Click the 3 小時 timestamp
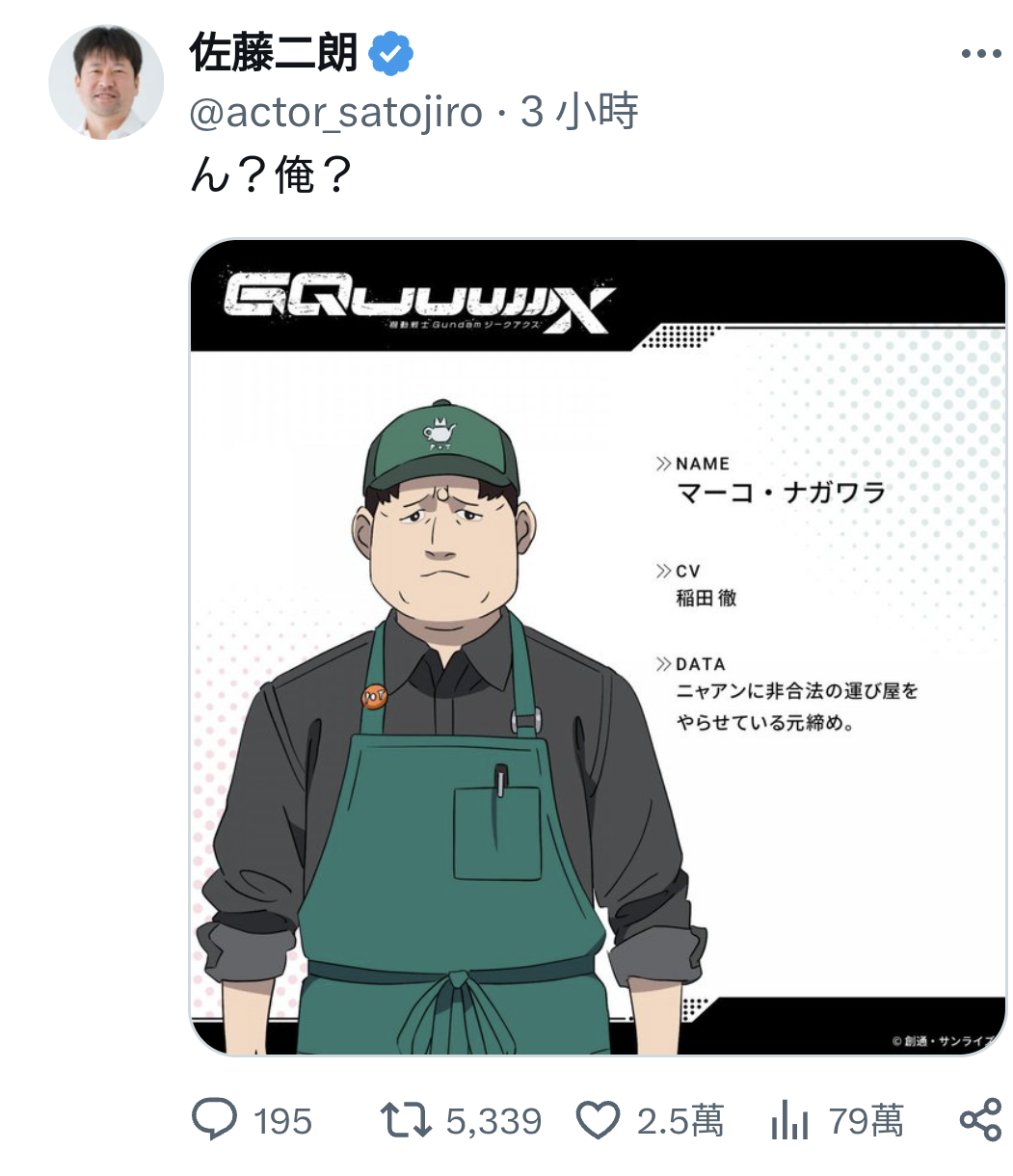The height and width of the screenshot is (1176, 1013). tap(579, 112)
